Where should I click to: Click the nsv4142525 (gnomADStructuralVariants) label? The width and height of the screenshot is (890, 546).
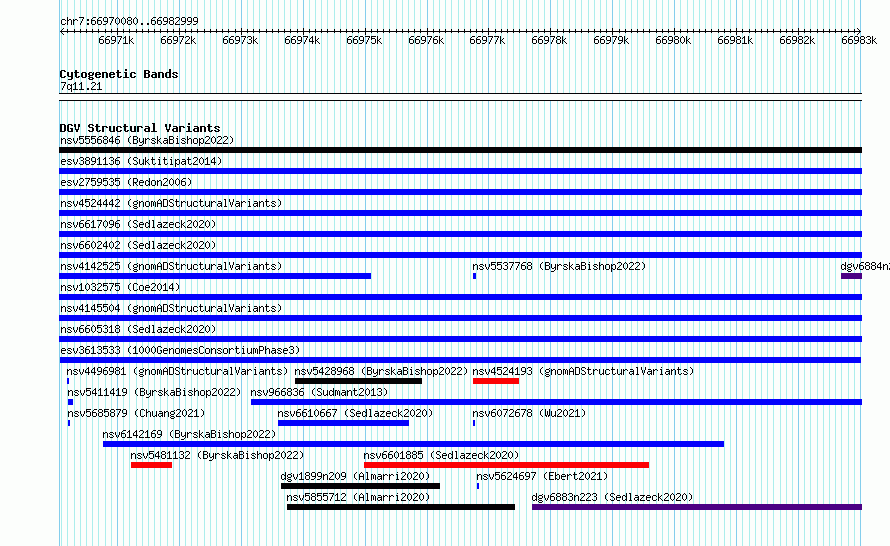tap(171, 266)
